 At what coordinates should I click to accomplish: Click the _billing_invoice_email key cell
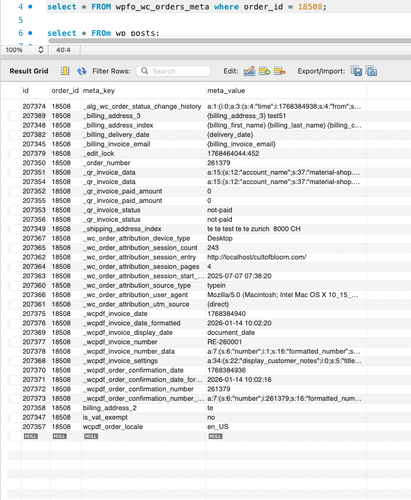[x=143, y=144]
